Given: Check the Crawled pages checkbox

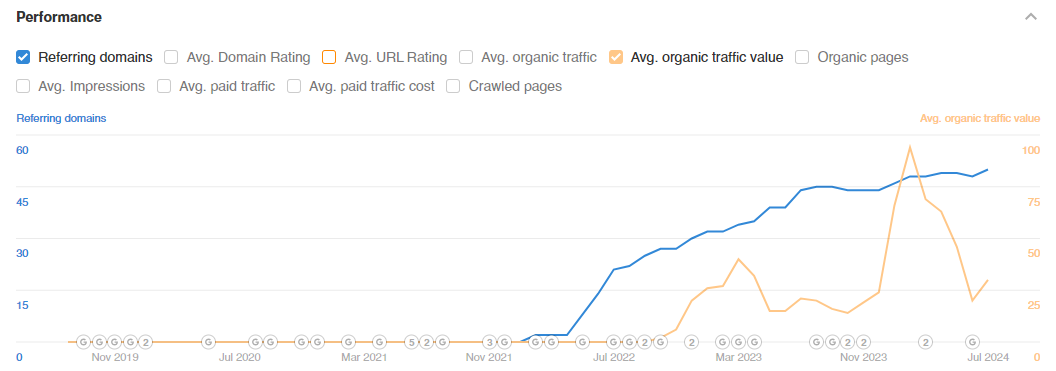Looking at the screenshot, I should [453, 86].
